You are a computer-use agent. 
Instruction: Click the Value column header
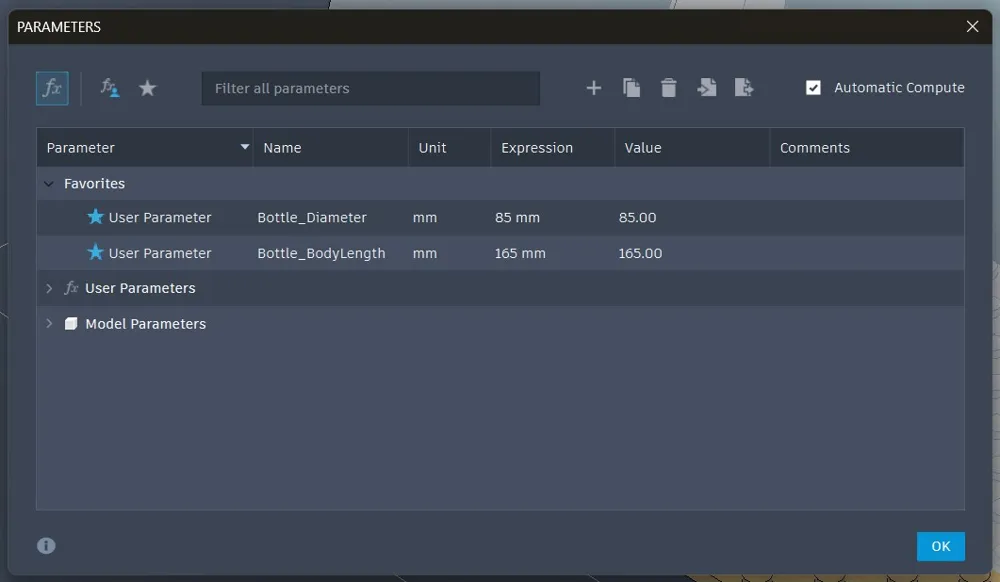(692, 148)
